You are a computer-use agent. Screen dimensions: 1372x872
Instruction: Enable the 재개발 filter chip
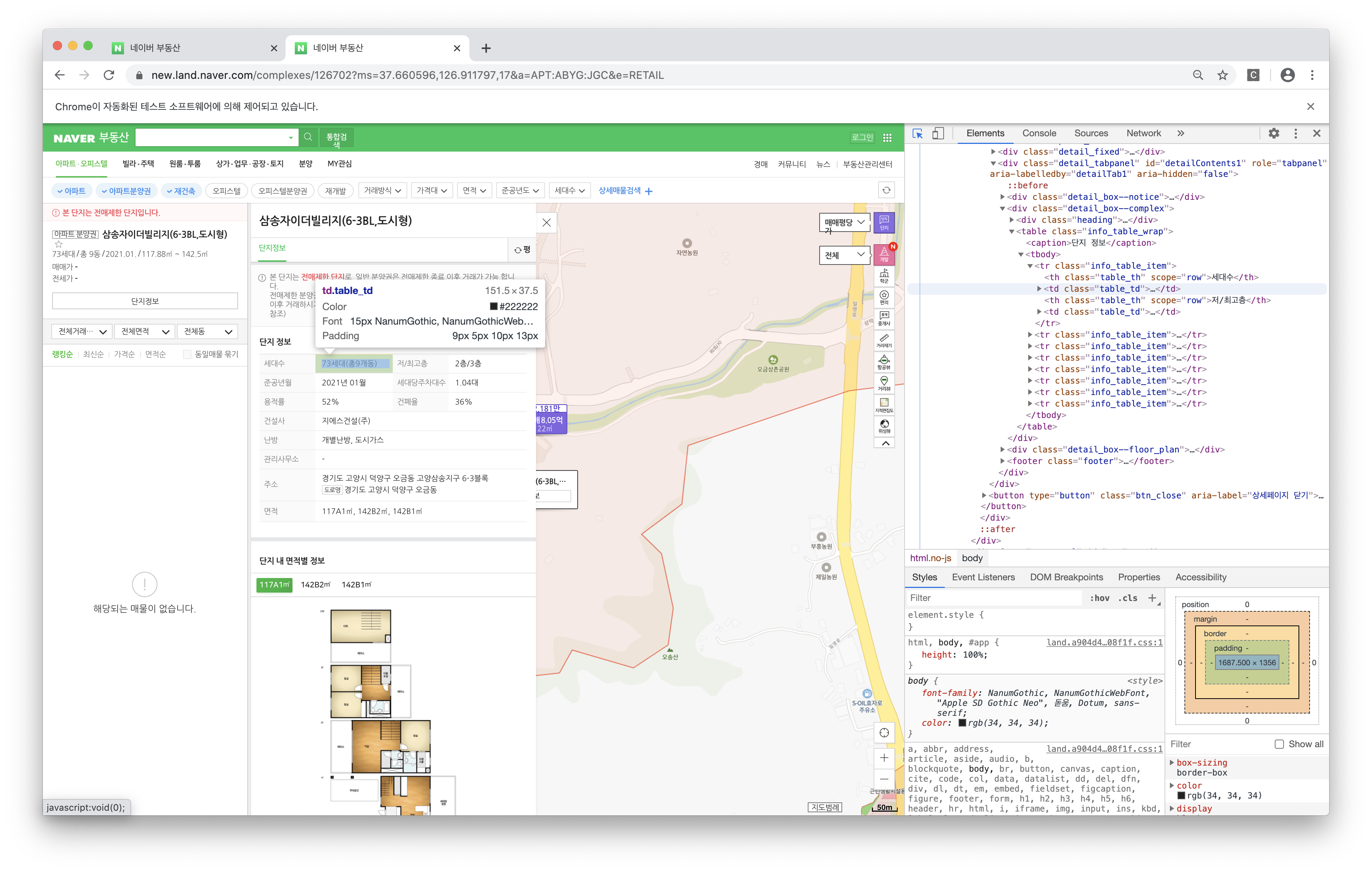click(x=335, y=191)
